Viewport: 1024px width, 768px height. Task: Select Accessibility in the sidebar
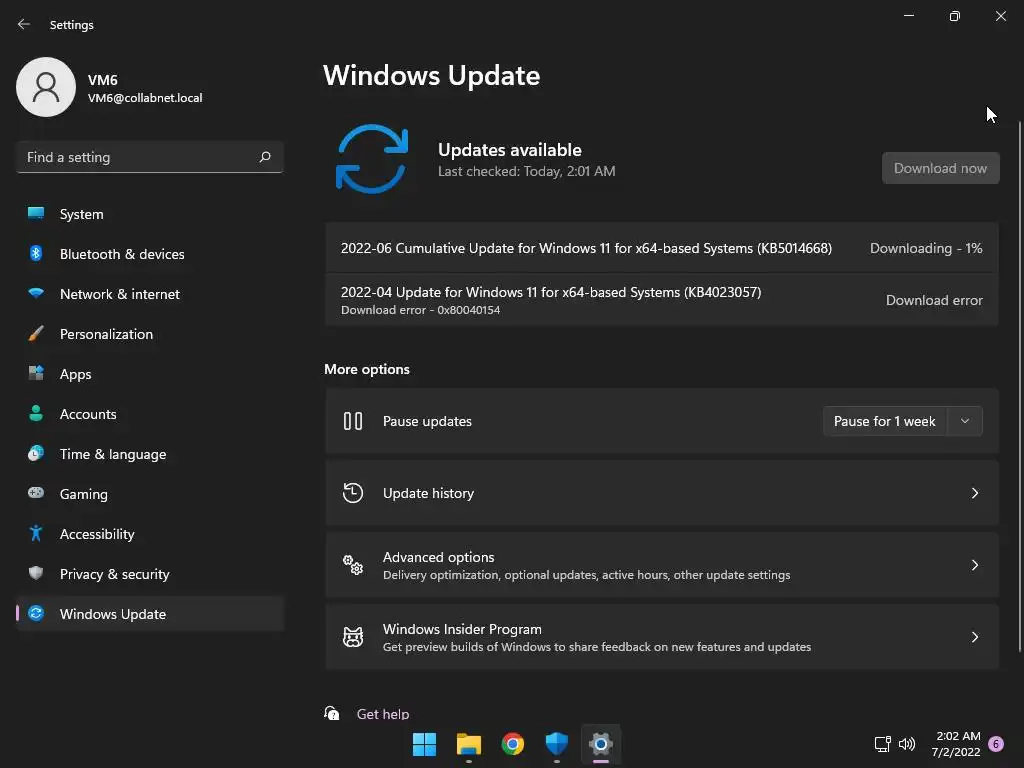point(150,534)
